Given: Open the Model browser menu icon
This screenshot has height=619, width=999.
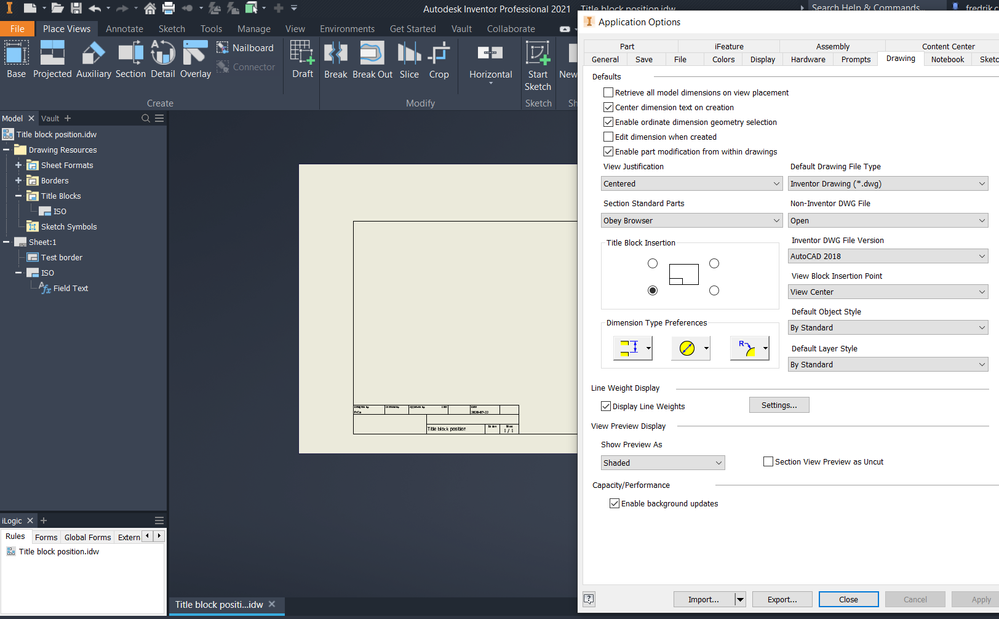Looking at the screenshot, I should (x=159, y=118).
